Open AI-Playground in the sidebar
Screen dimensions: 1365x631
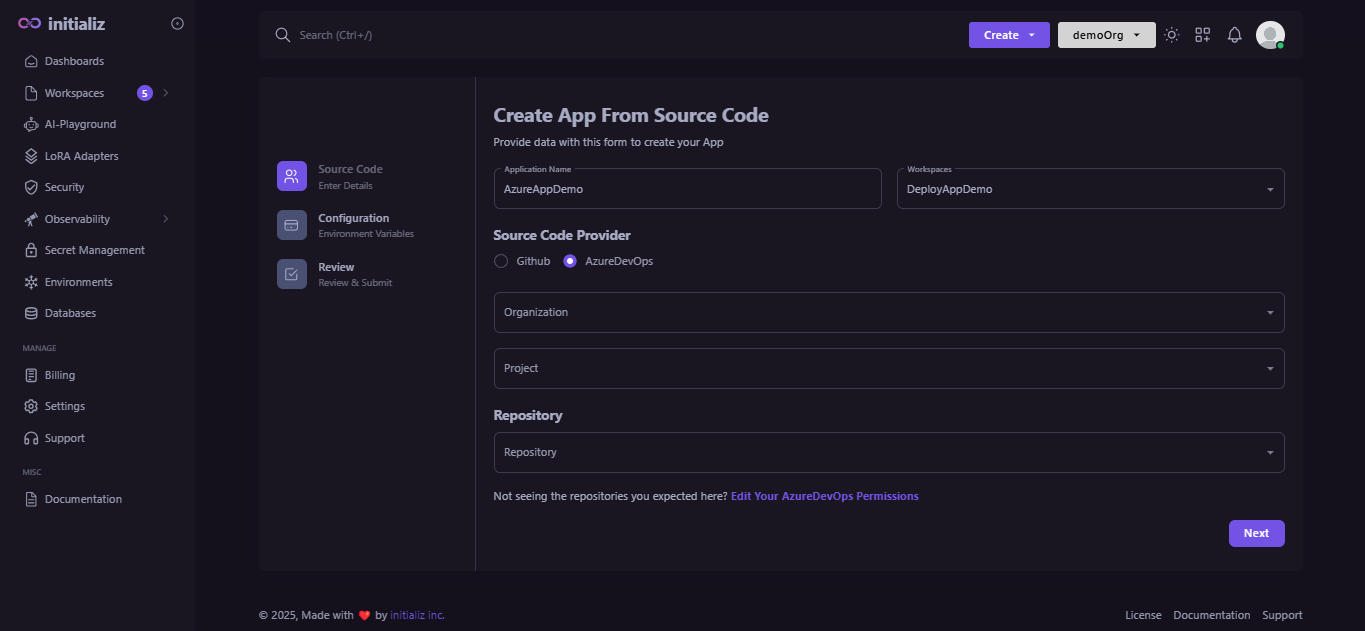(x=80, y=124)
